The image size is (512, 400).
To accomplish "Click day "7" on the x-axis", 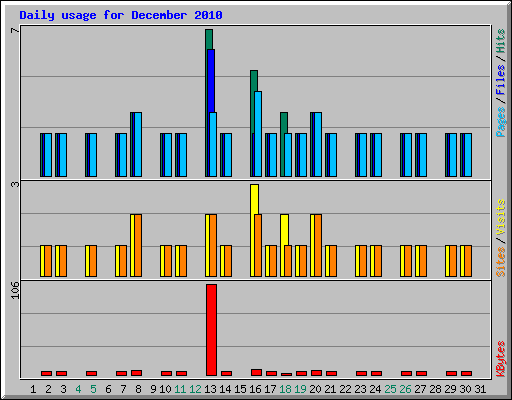I will pos(123,389).
